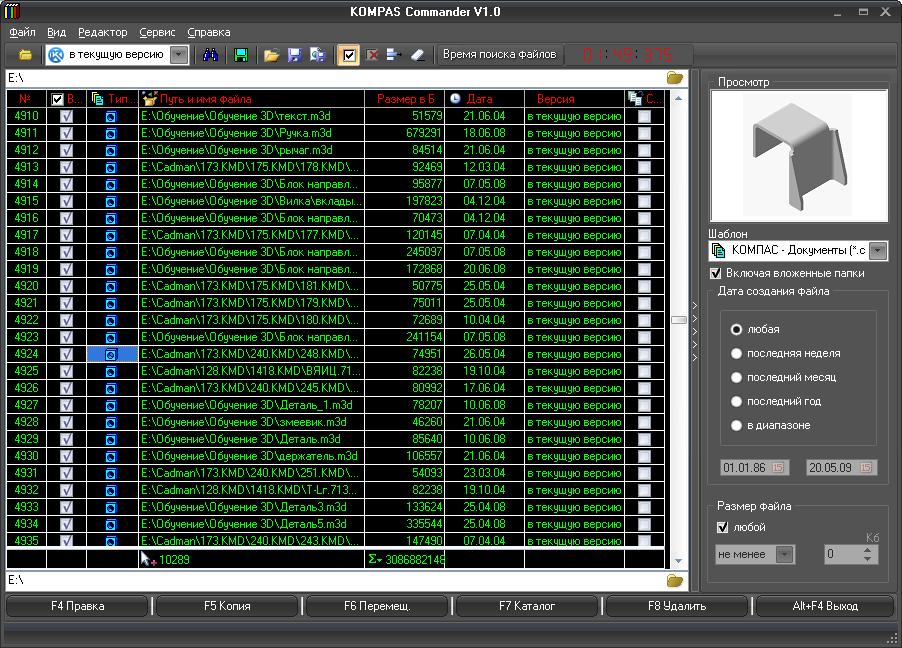Click the file type icon in row 4930
This screenshot has height=648, width=902.
(x=111, y=456)
